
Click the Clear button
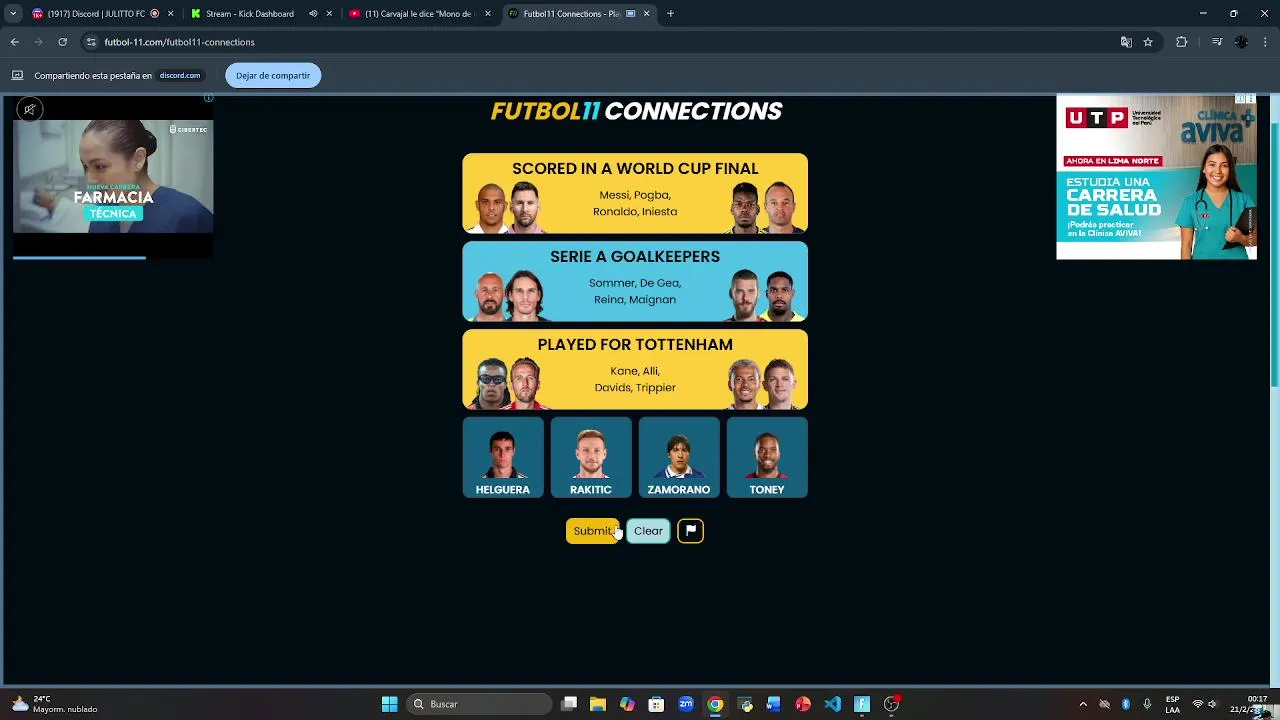click(x=648, y=531)
